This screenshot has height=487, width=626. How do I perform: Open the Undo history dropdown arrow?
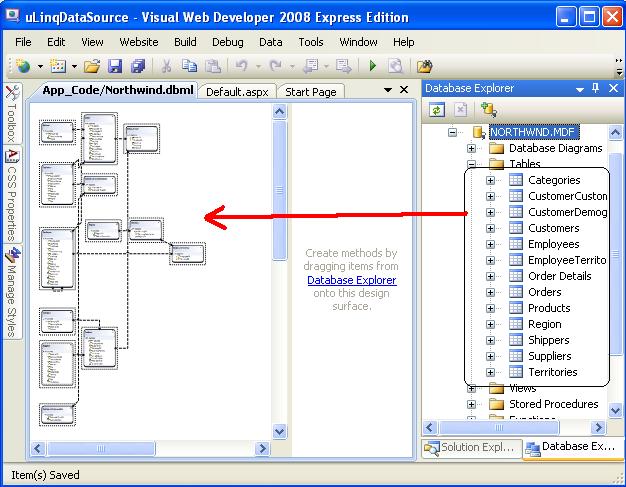[x=258, y=66]
